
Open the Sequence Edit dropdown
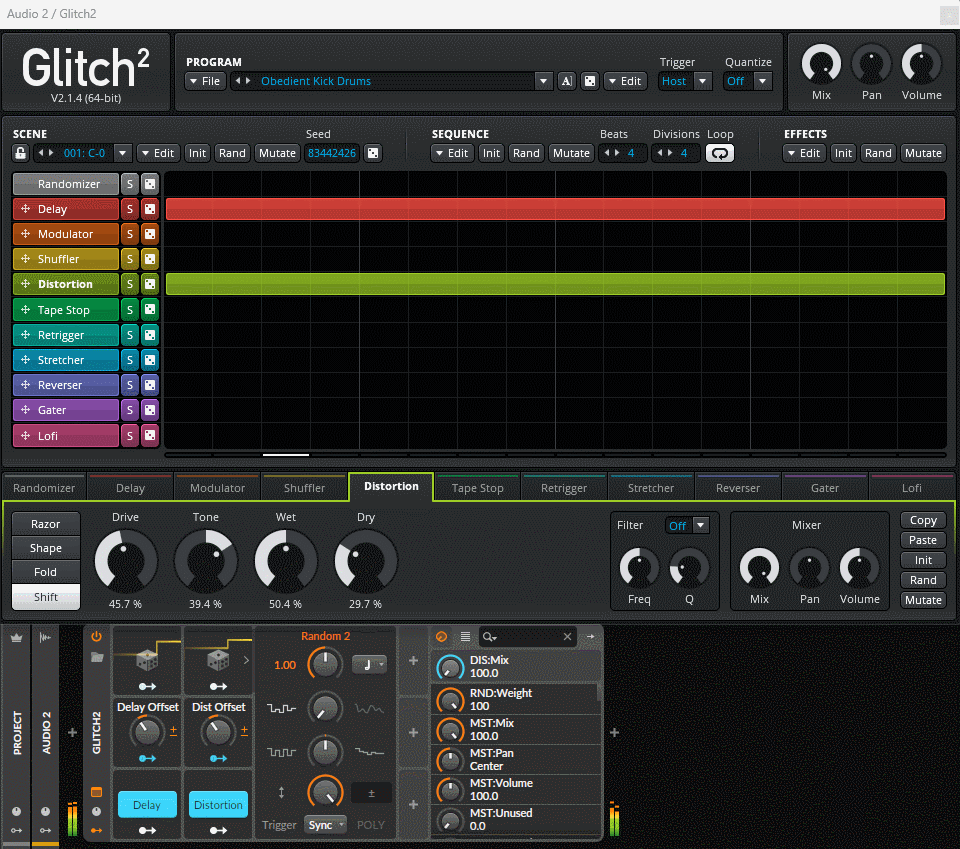point(452,153)
